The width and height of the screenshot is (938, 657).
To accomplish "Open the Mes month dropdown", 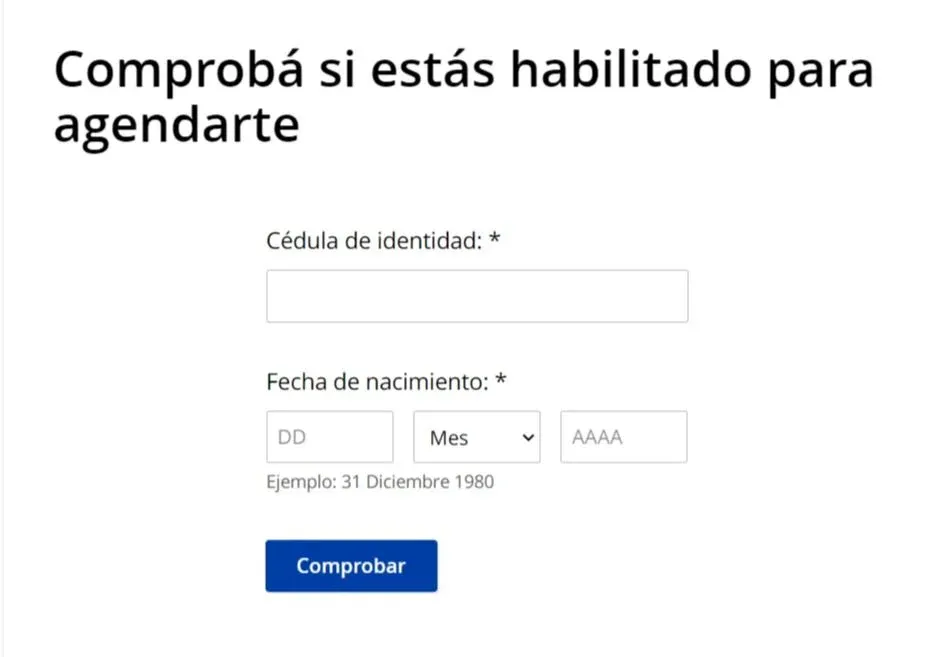I will (x=476, y=437).
